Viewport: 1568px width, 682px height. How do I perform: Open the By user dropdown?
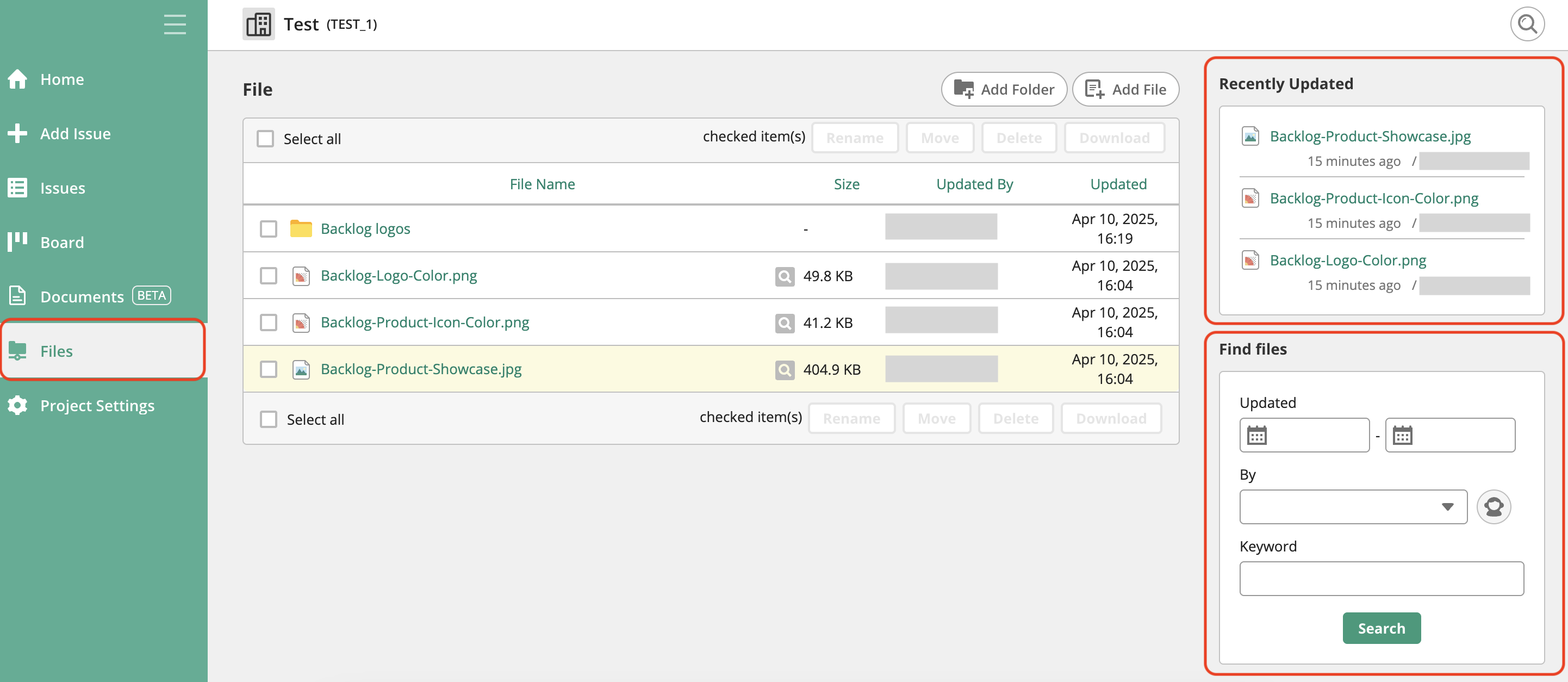point(1353,507)
